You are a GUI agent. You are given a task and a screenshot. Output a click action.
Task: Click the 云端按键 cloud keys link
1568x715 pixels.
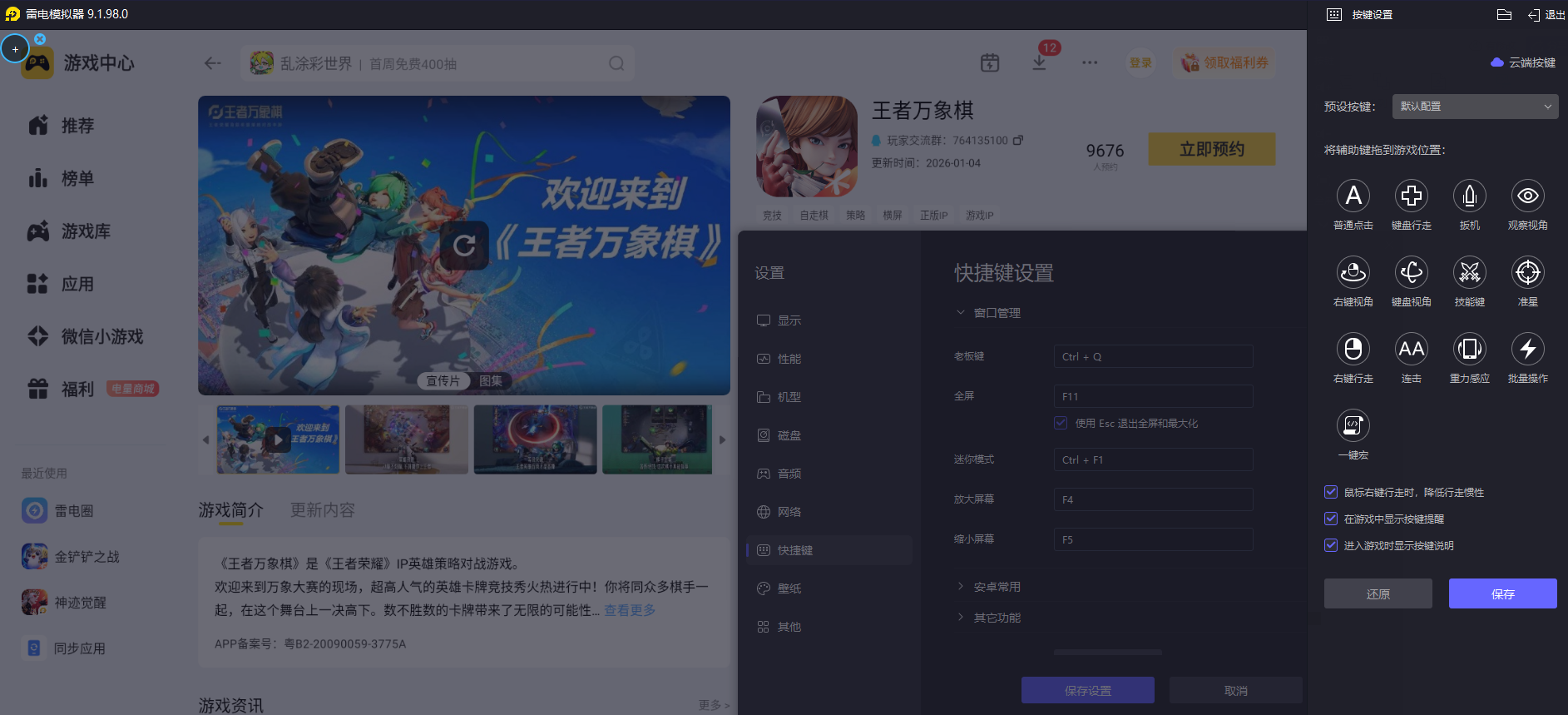1523,62
